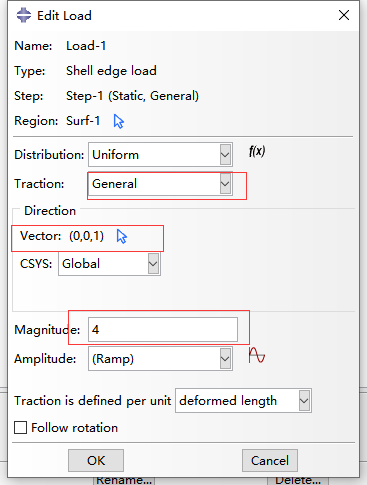Screen dimensions: 367x485
Task: Click the Edit Load title bar icon
Action: pos(24,15)
